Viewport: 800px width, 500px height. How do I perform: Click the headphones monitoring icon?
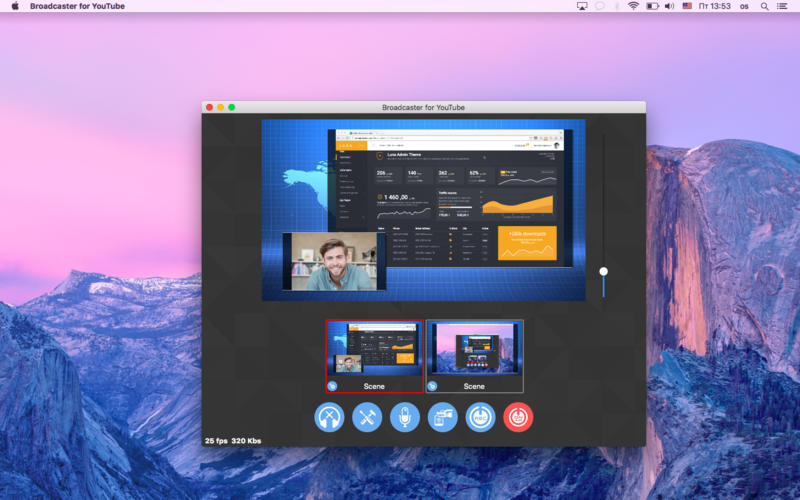pyautogui.click(x=329, y=417)
